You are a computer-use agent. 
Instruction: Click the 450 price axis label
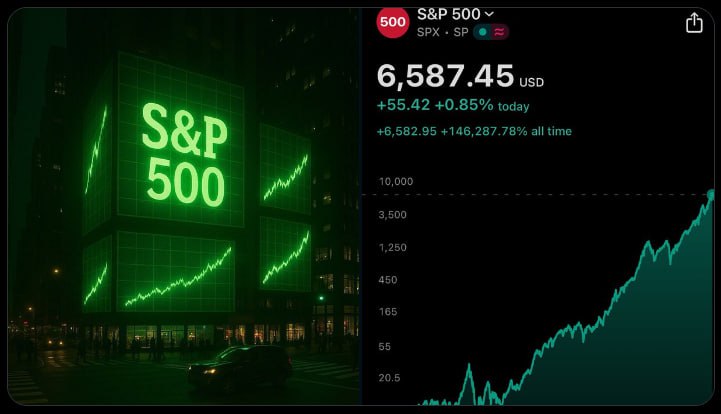[388, 280]
